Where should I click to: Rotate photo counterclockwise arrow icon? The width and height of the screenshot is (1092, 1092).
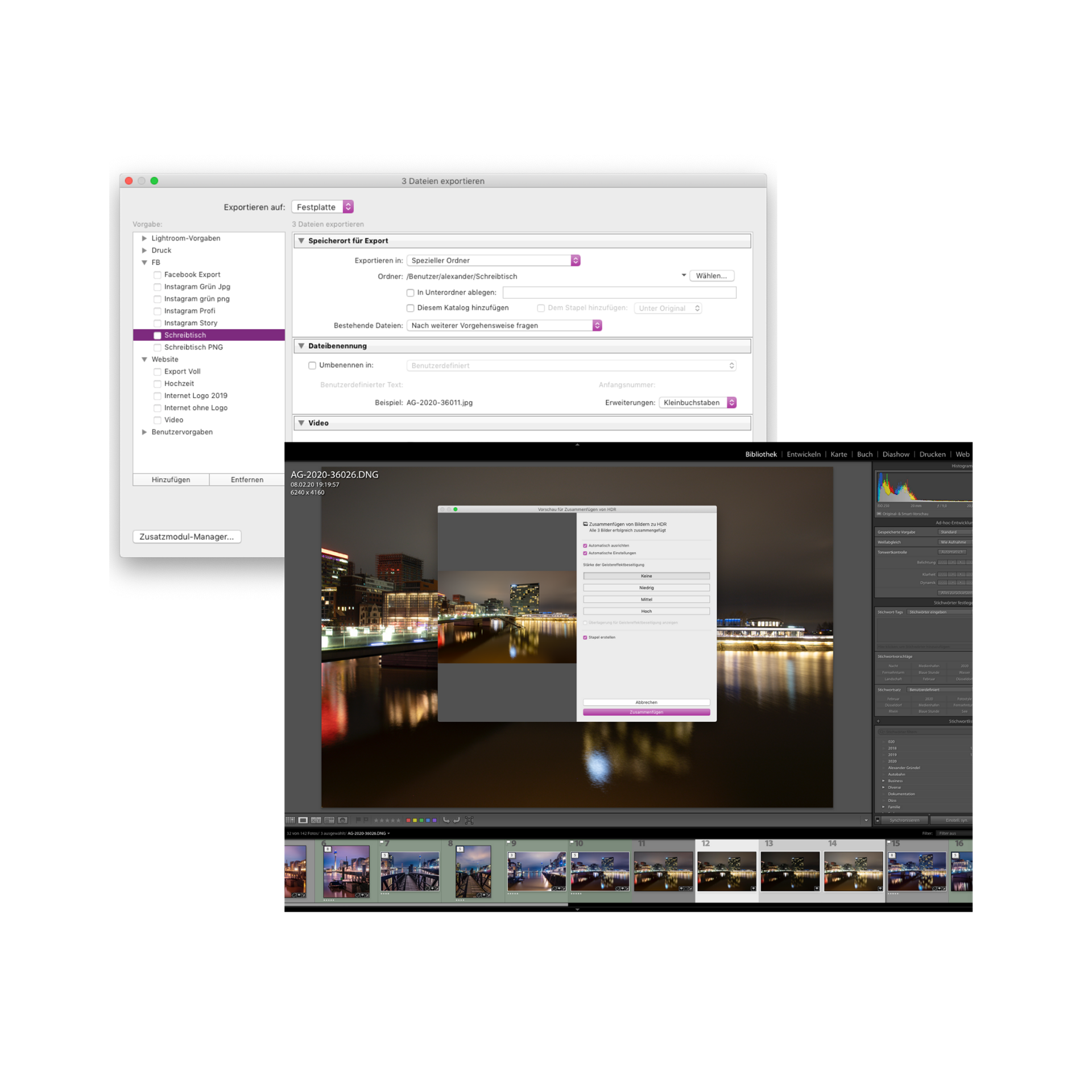(446, 820)
